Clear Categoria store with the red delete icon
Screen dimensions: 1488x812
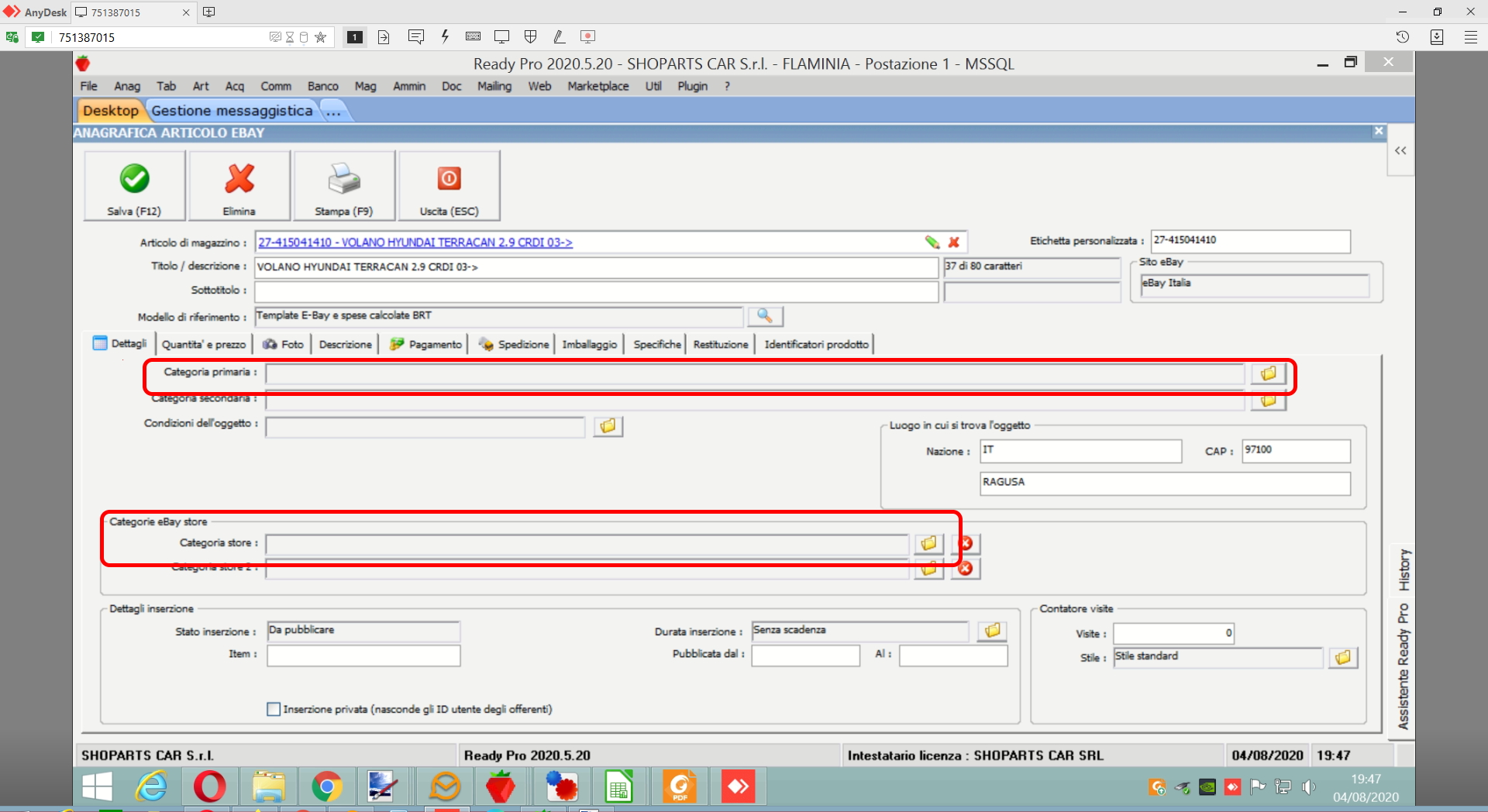pyautogui.click(x=966, y=544)
